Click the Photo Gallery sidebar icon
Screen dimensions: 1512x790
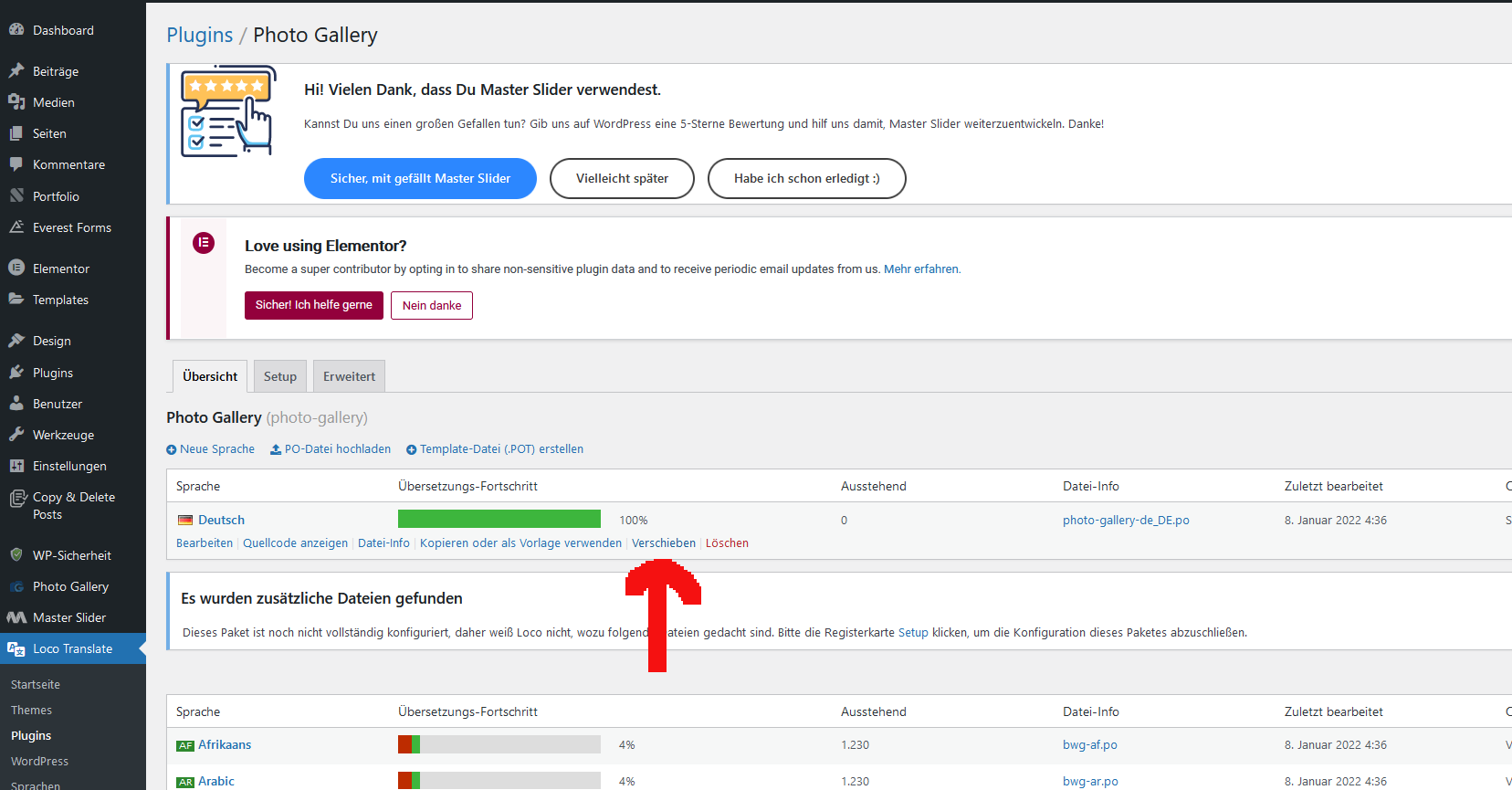click(16, 586)
